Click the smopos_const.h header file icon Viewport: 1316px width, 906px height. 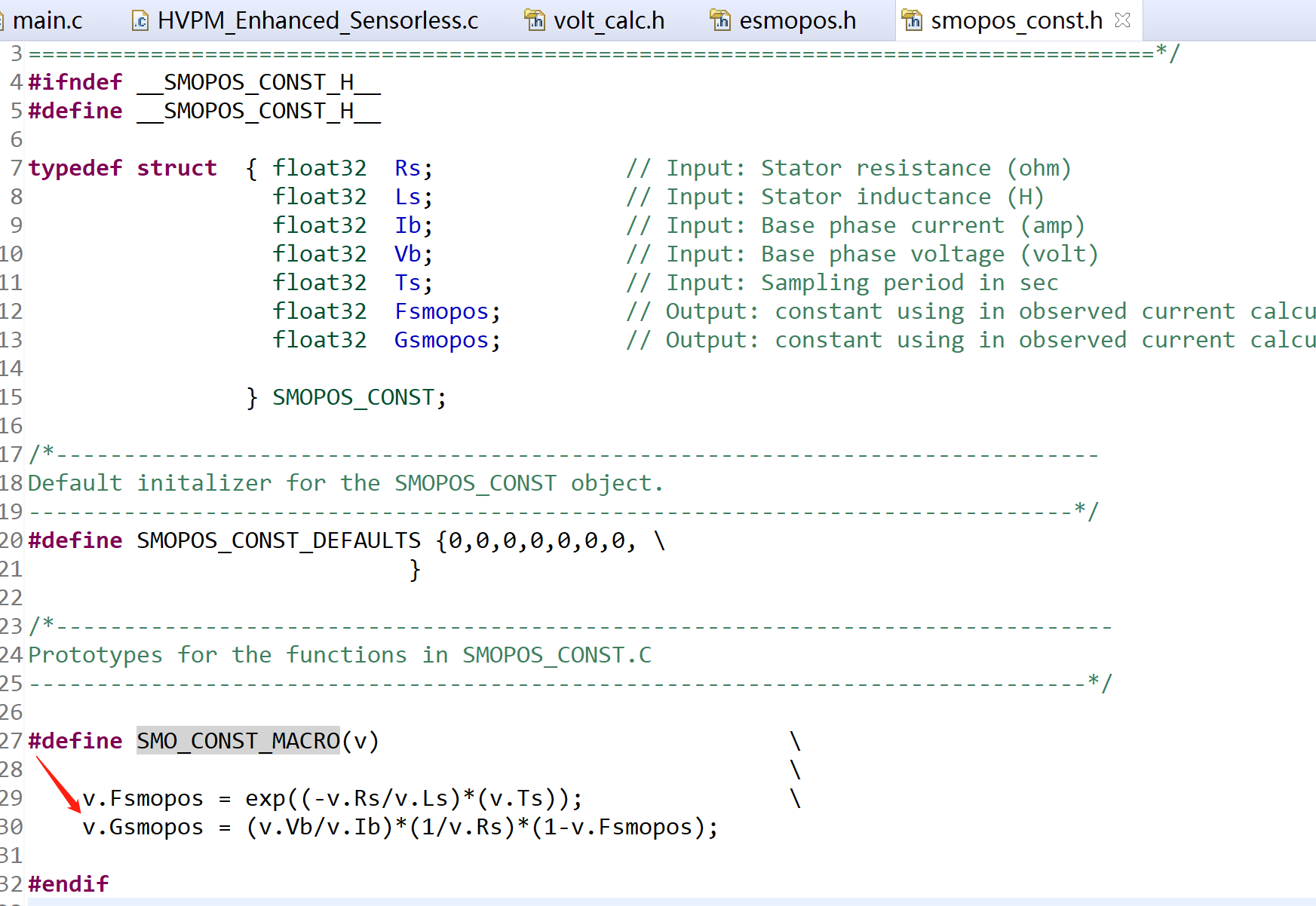pos(912,20)
